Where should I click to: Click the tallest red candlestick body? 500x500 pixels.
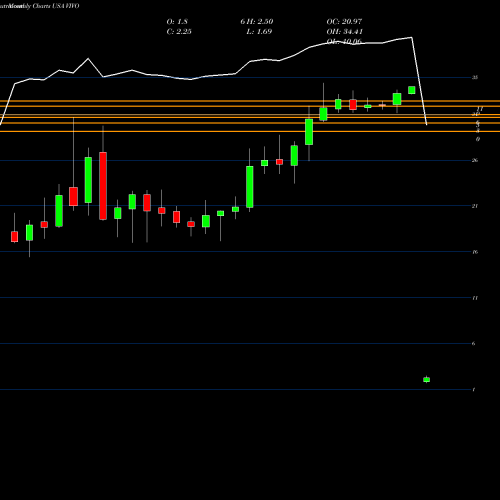pyautogui.click(x=103, y=186)
